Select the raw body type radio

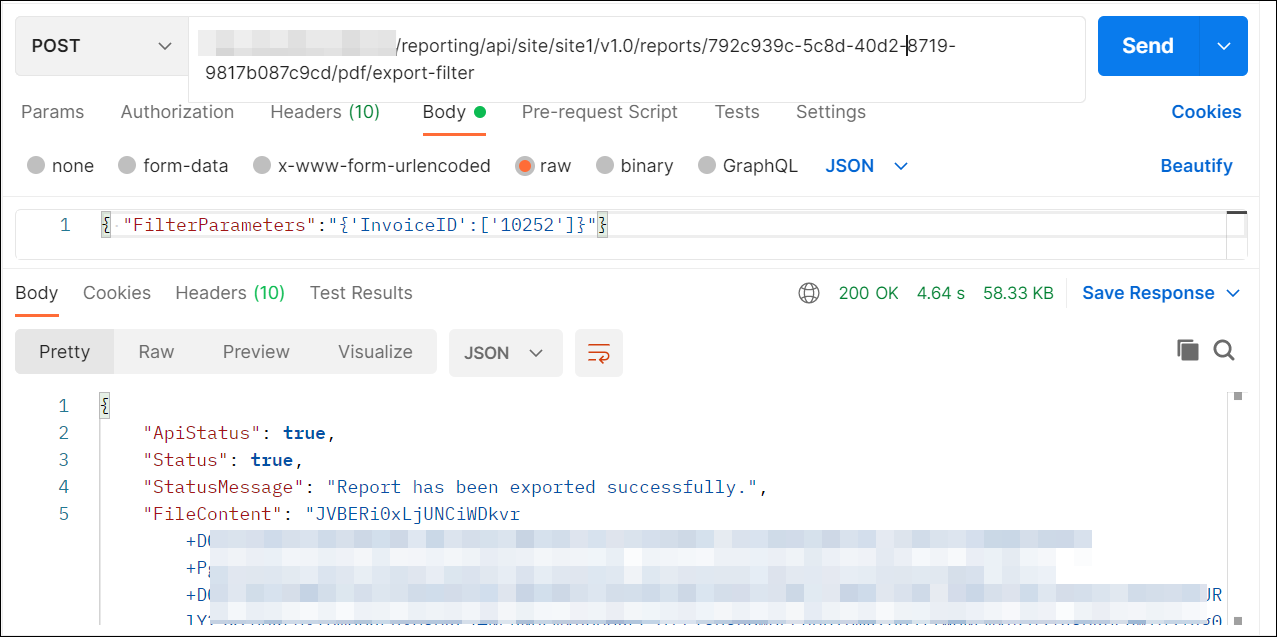tap(524, 166)
